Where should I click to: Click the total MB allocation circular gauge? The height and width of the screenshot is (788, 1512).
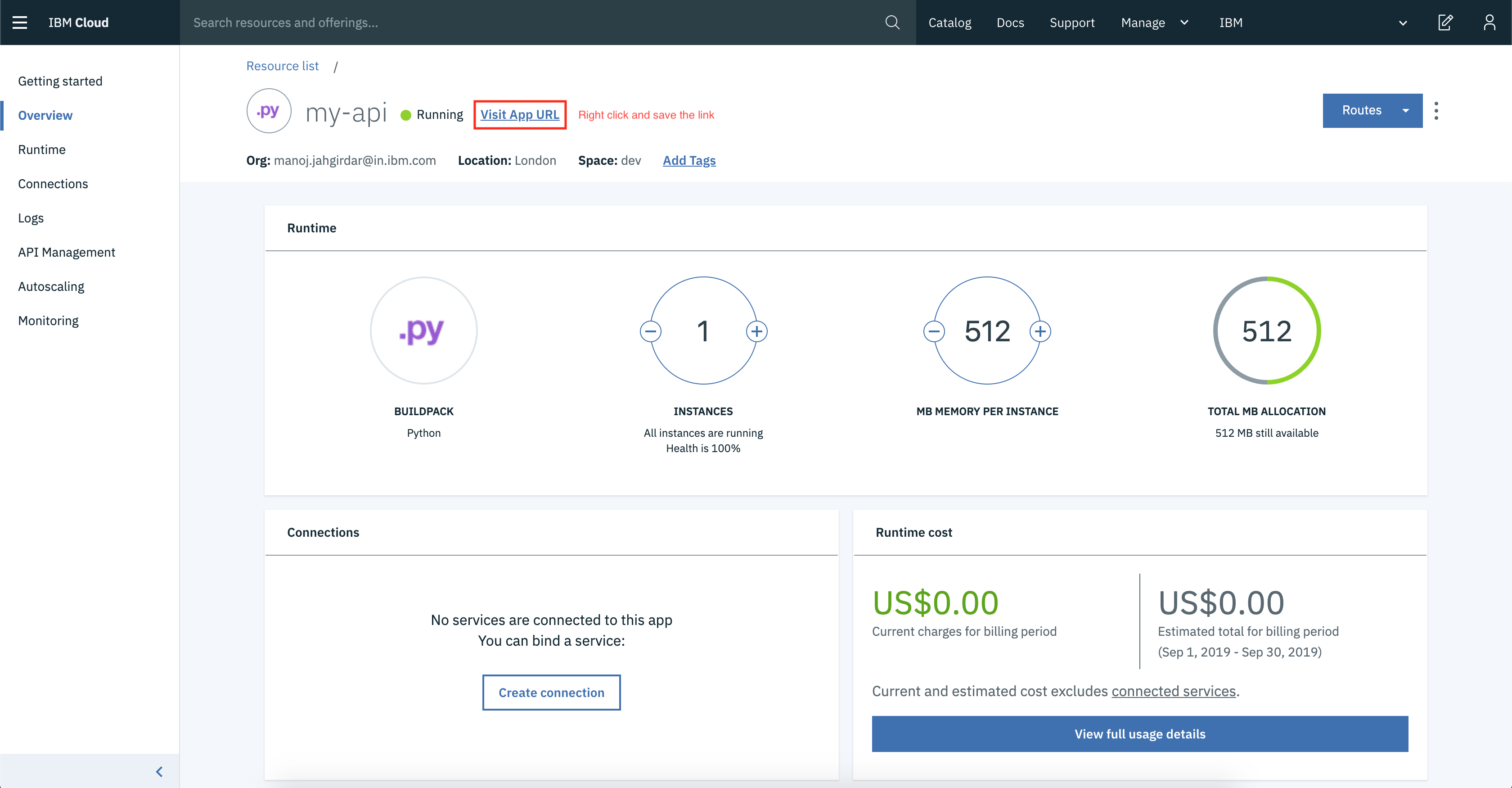(1266, 330)
